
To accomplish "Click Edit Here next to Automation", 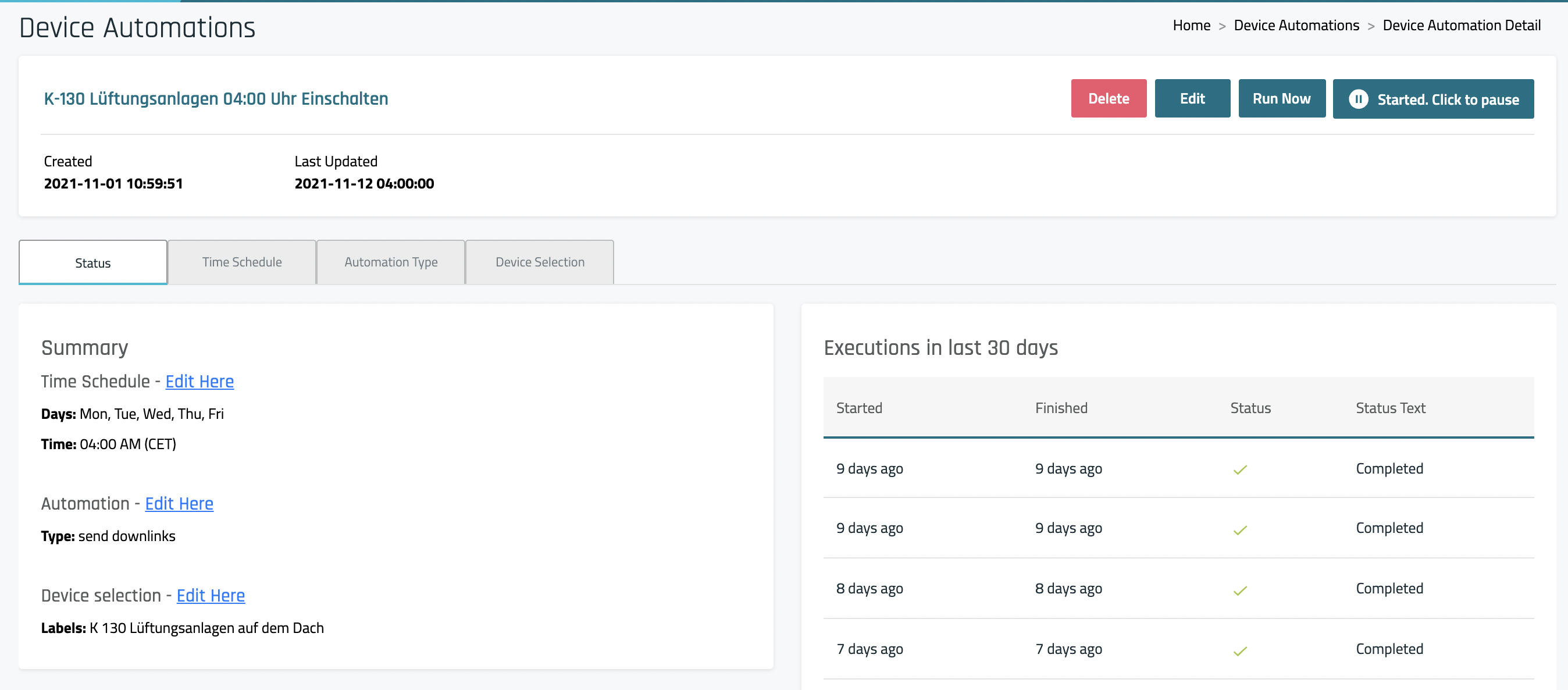I will [179, 504].
